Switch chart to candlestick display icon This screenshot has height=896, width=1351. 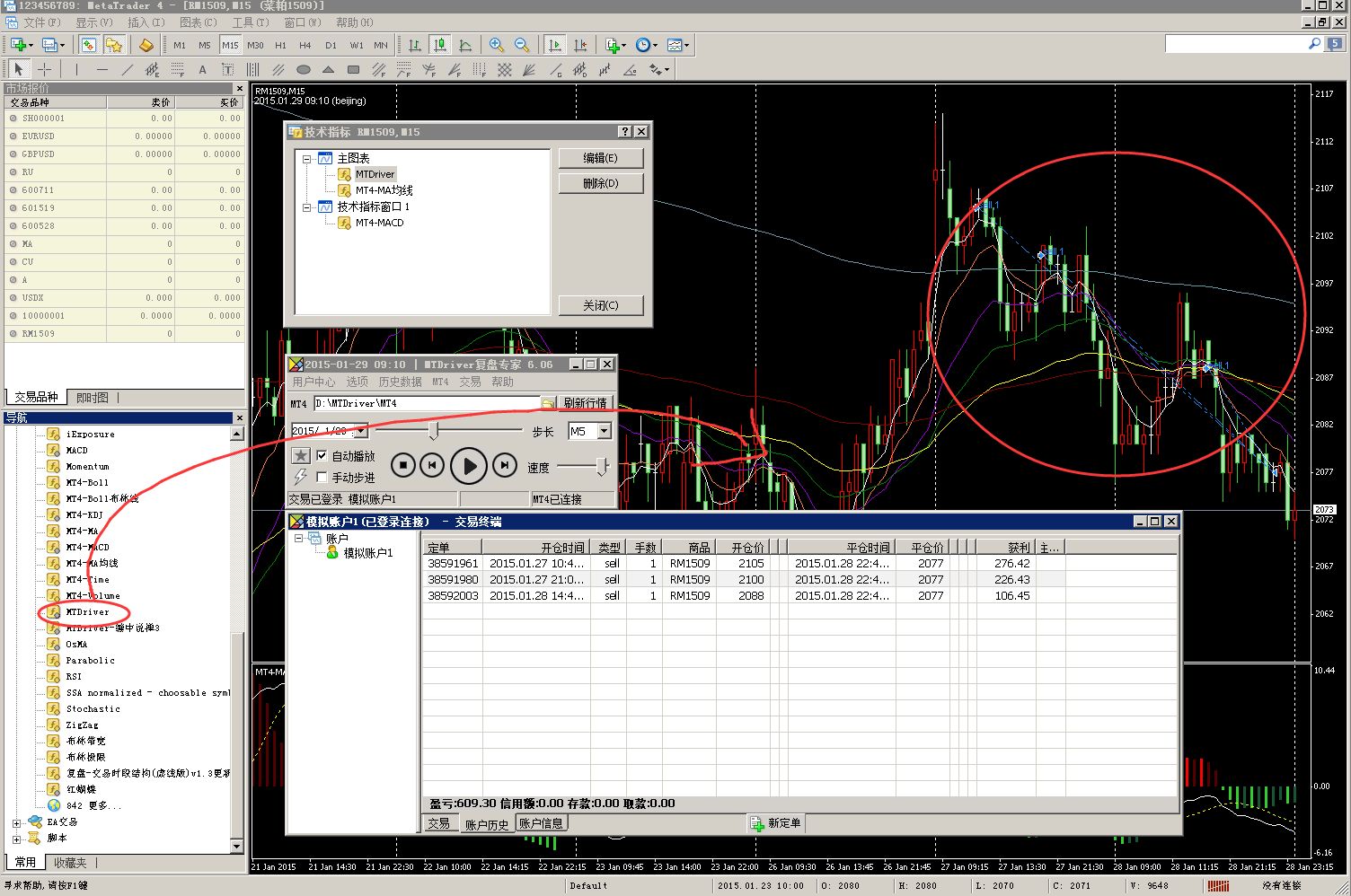[x=440, y=45]
